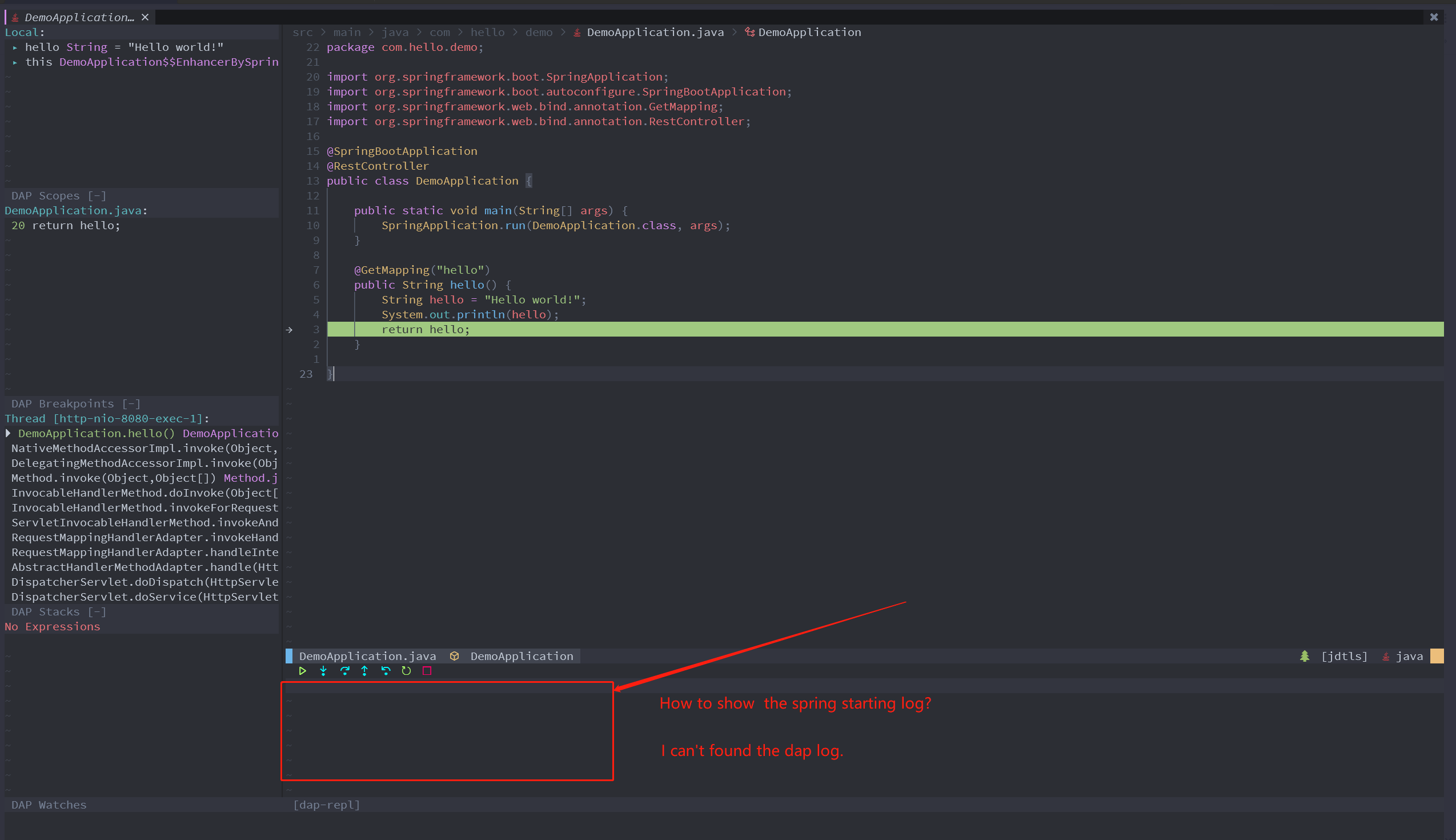Click the 'Local:' scope header

(x=25, y=33)
